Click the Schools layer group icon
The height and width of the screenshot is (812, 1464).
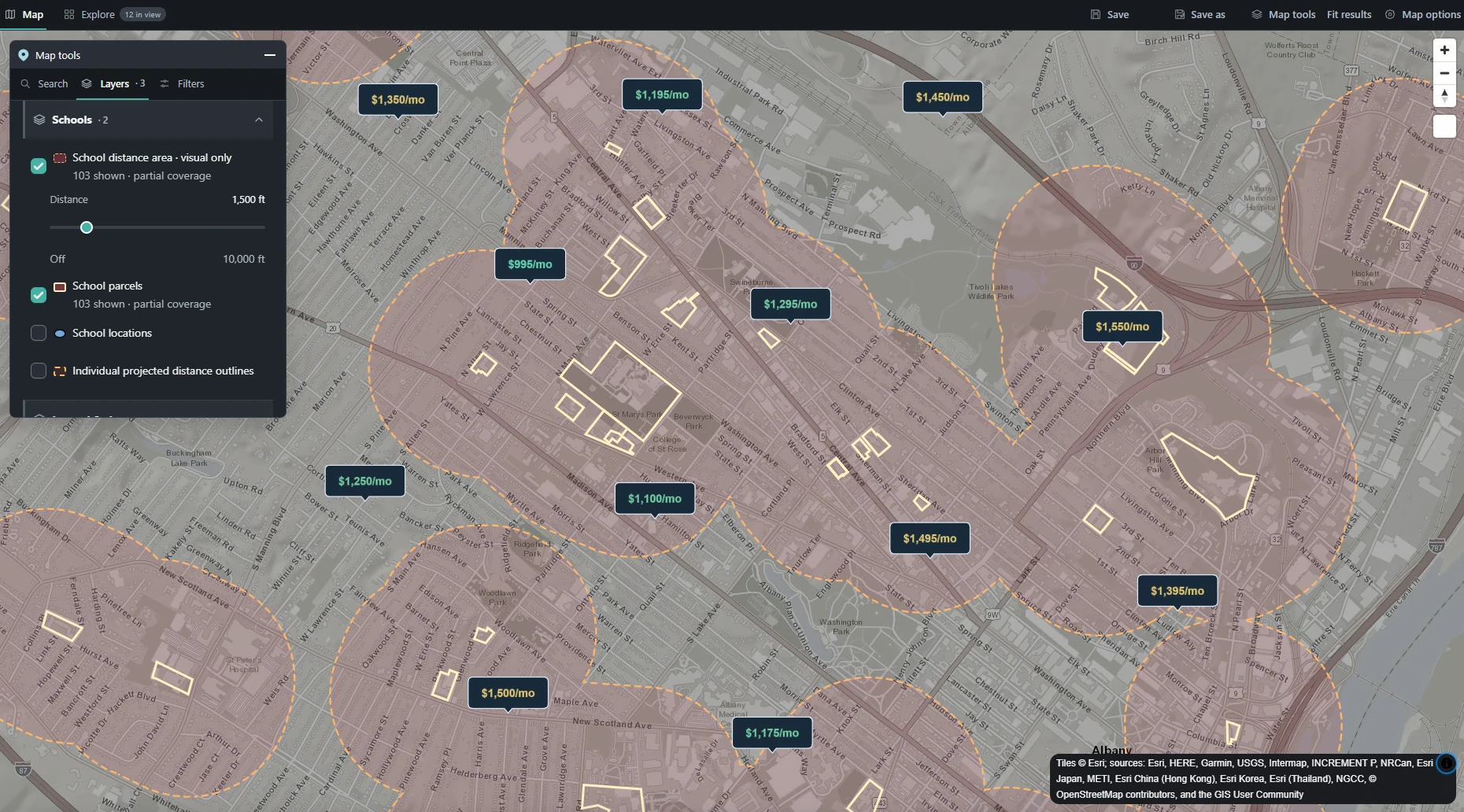(x=39, y=120)
